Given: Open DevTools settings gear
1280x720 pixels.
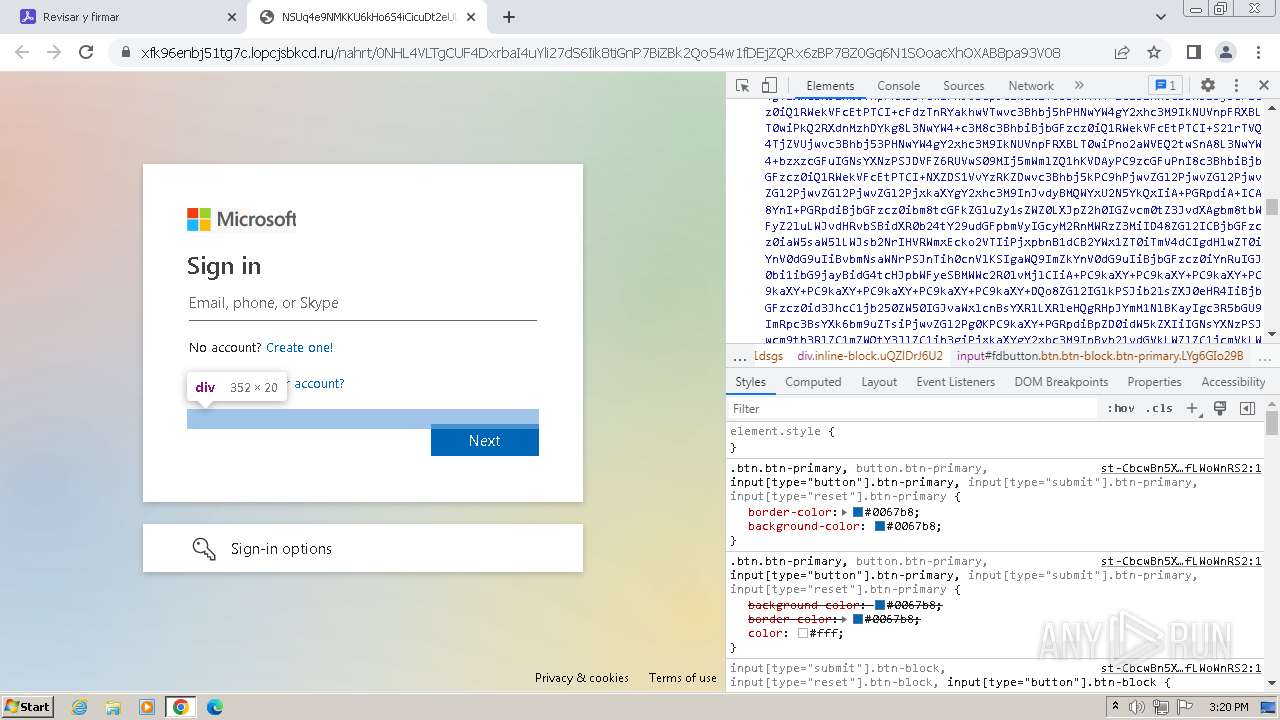Looking at the screenshot, I should coord(1208,86).
